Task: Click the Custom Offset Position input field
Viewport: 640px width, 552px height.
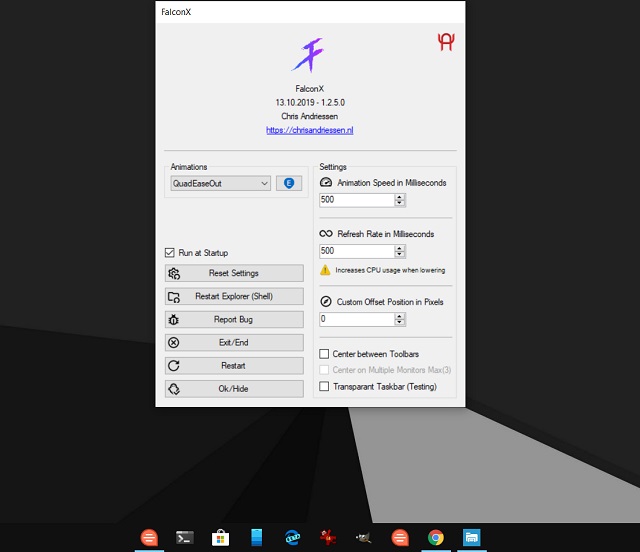Action: 356,319
